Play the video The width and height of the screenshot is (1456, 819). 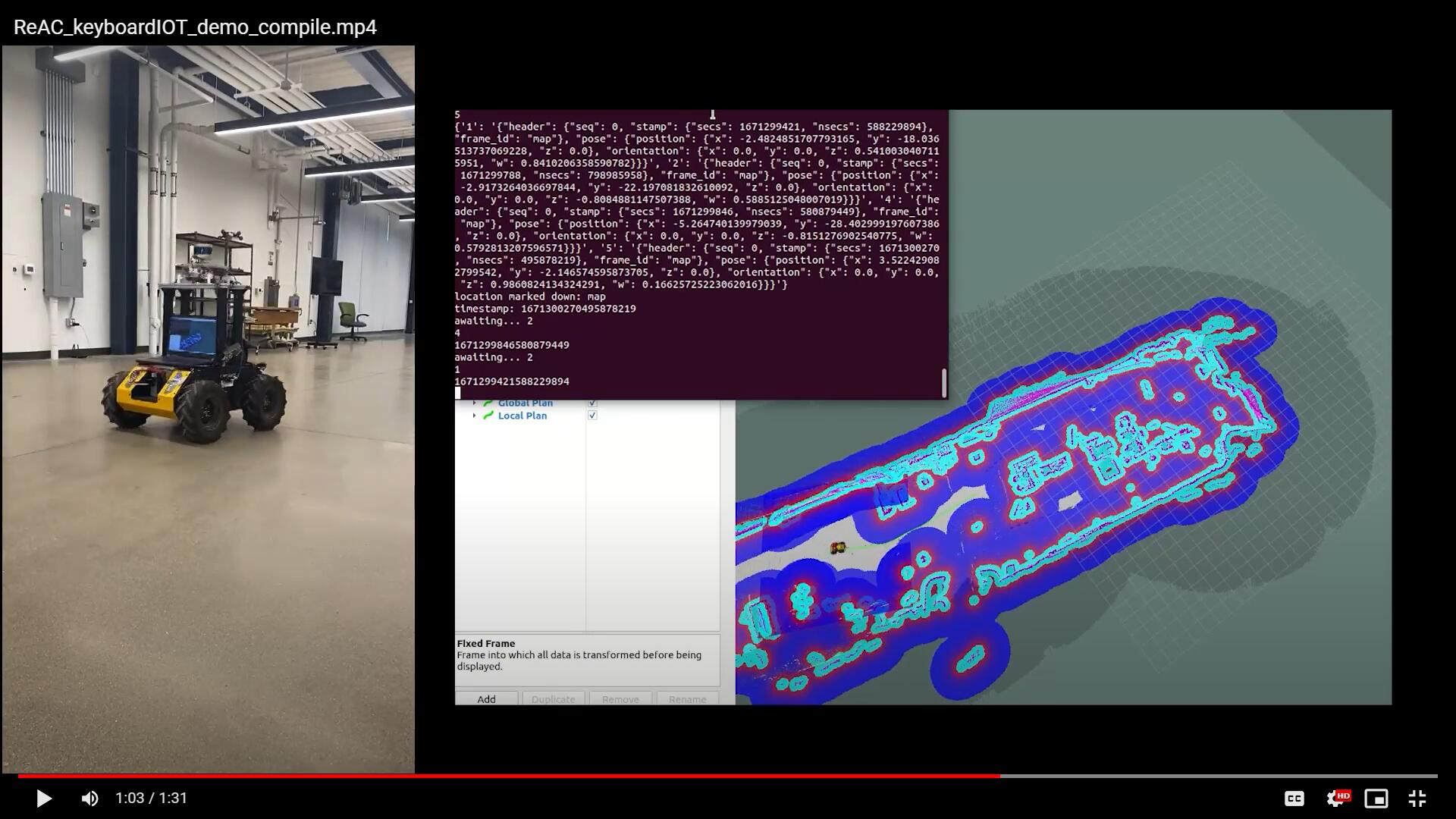click(43, 799)
